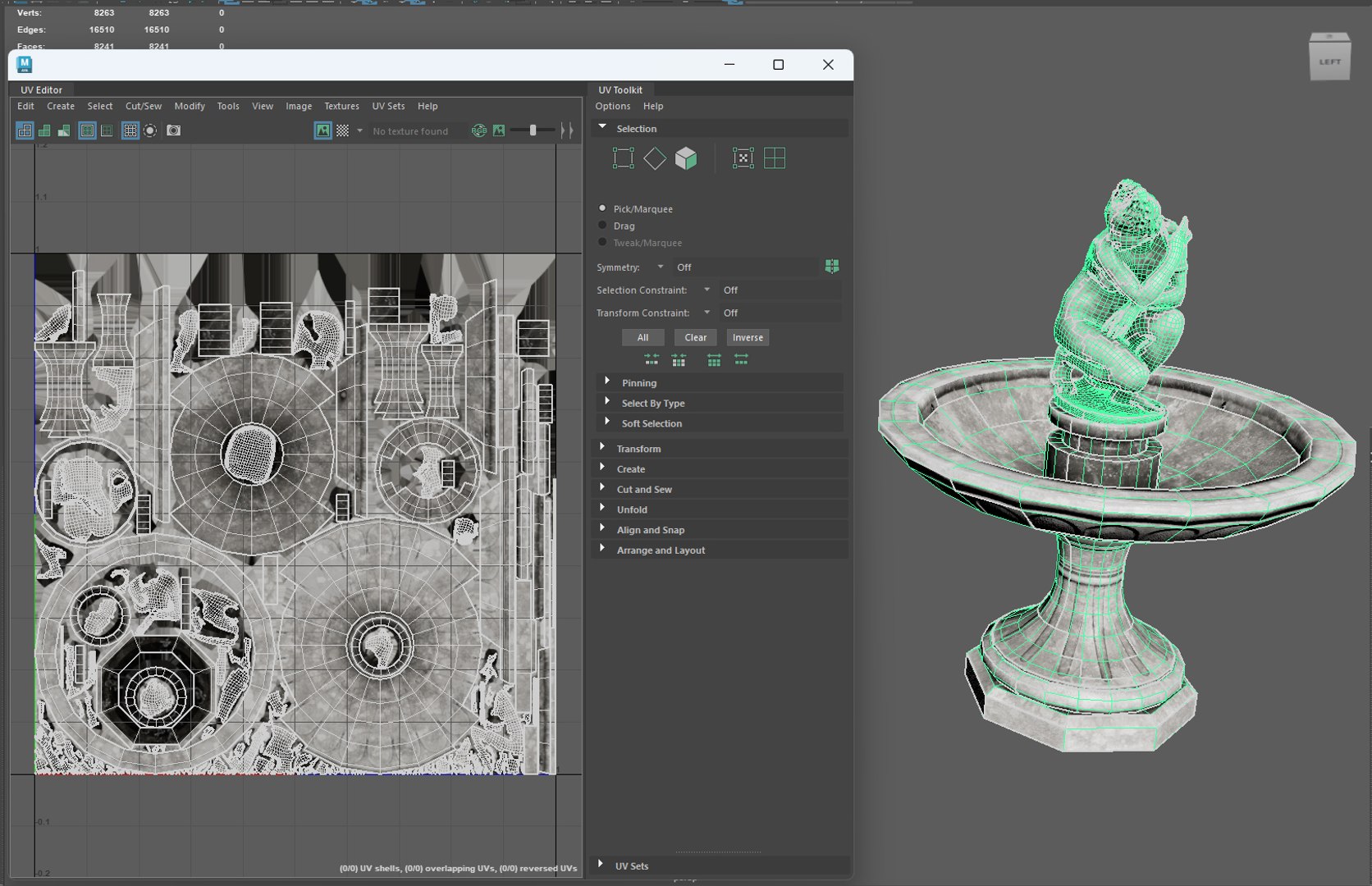The image size is (1372, 886).
Task: Select UV Shell selection mode icon
Action: [x=775, y=158]
